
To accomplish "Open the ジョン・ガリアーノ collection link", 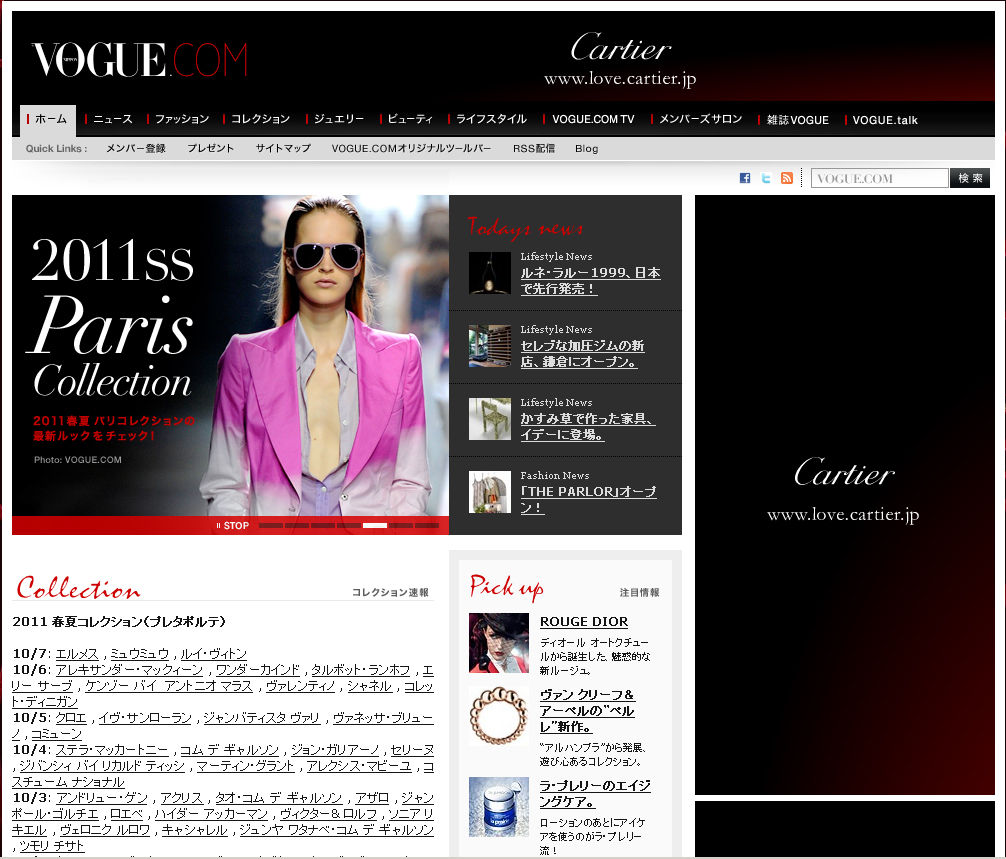I will (x=335, y=750).
